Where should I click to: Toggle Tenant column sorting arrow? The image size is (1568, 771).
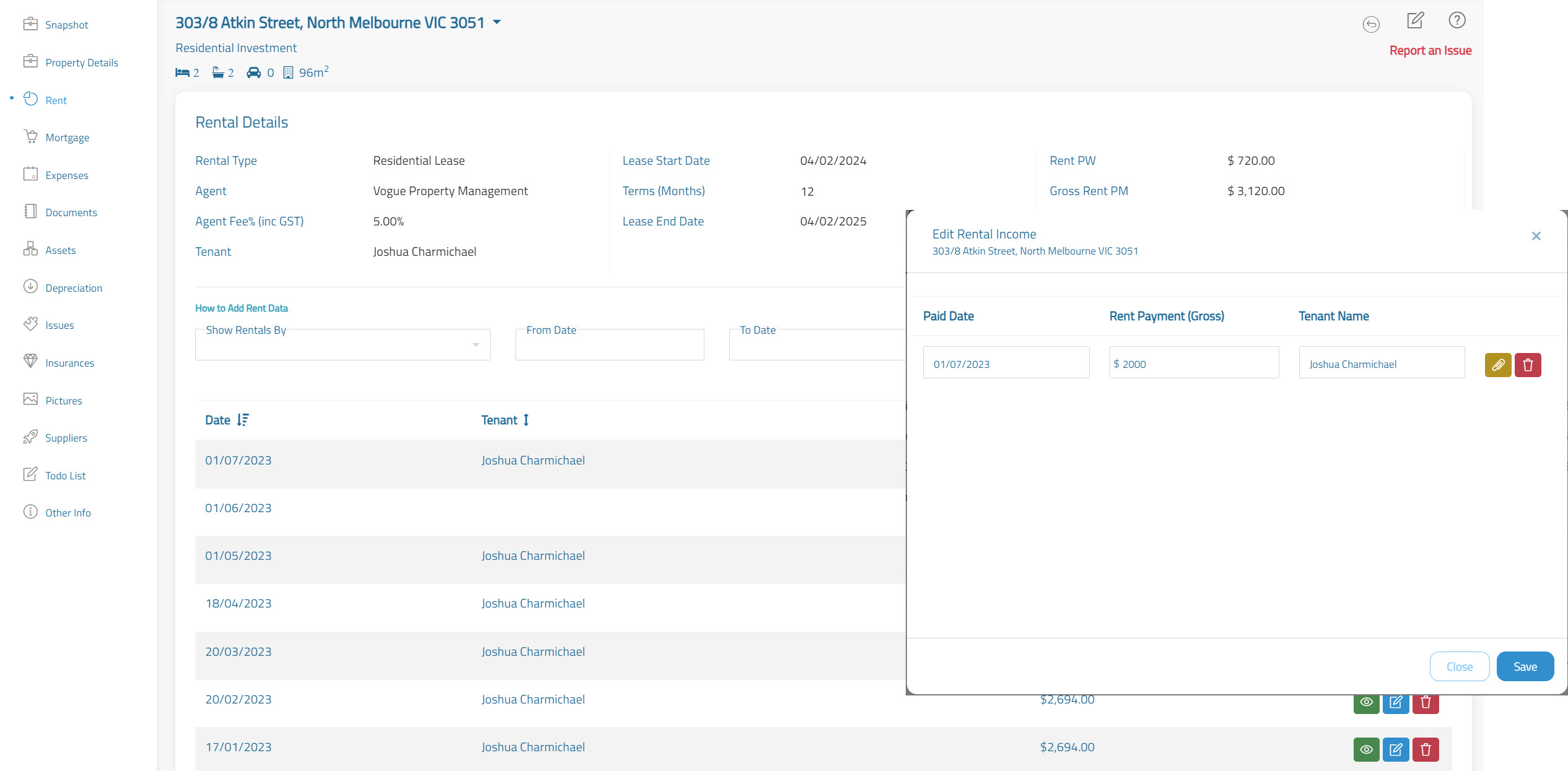(526, 420)
